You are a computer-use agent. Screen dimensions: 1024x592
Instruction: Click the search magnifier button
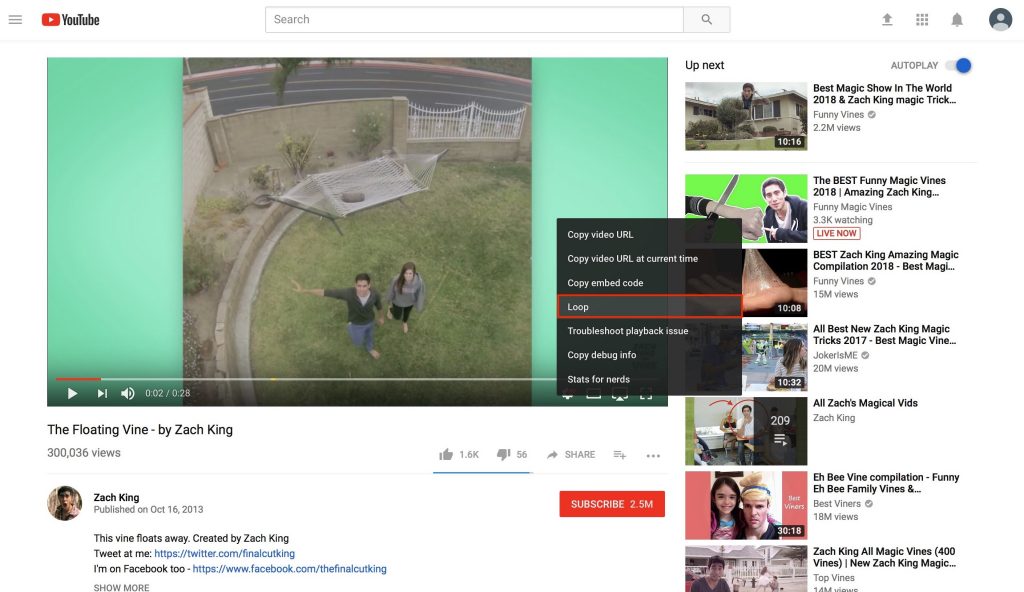[x=707, y=20]
